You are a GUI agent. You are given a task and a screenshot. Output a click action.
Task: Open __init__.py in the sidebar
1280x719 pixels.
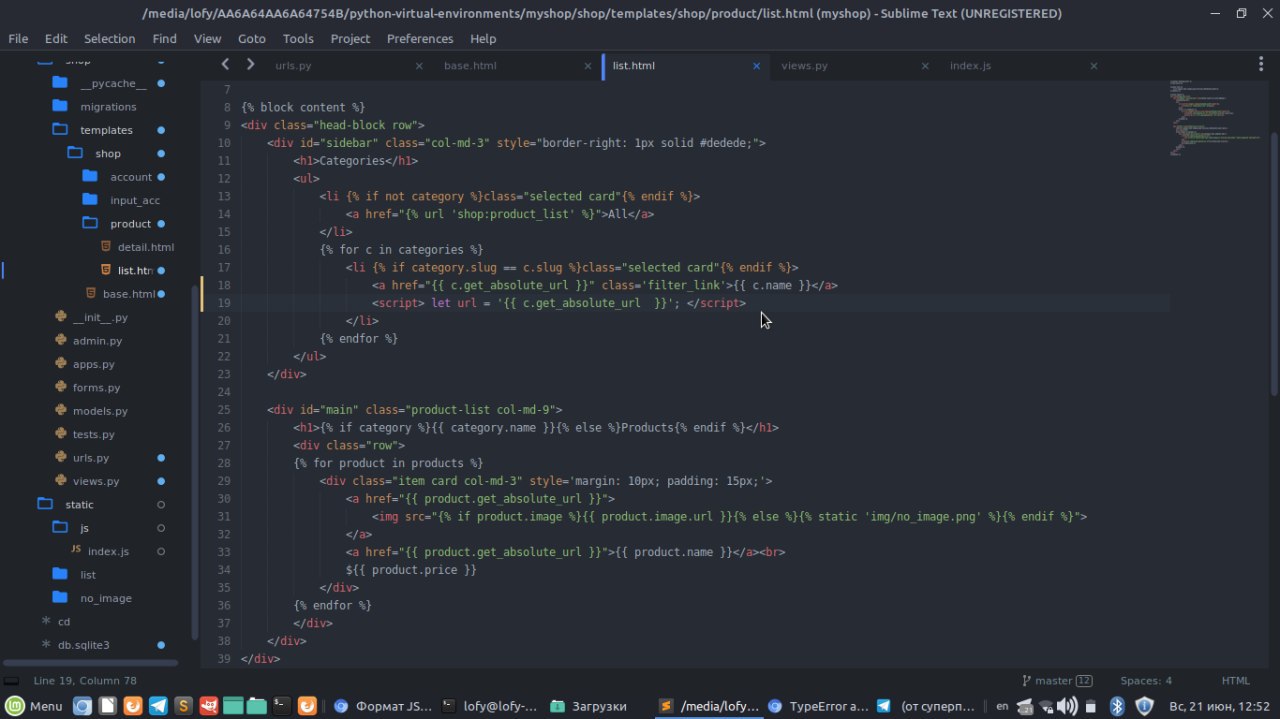pos(100,317)
